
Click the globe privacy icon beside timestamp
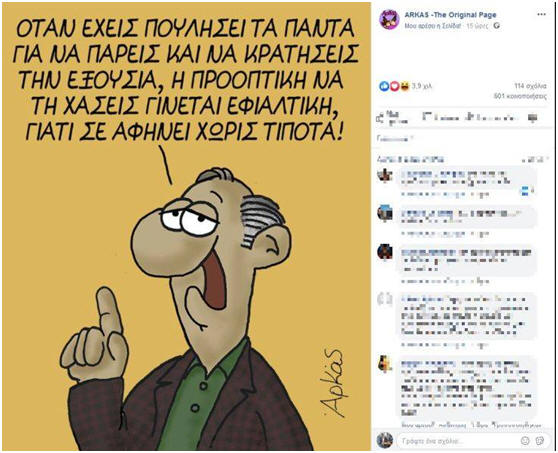click(x=497, y=26)
